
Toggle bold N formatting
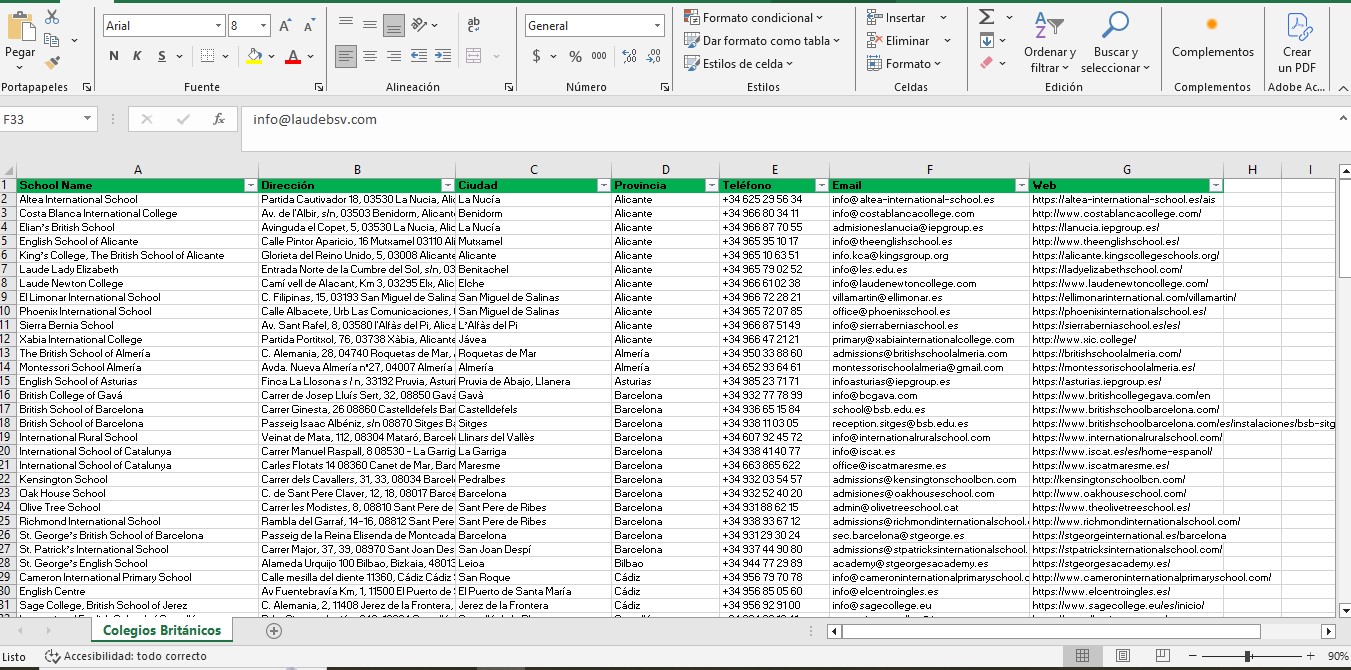[x=114, y=56]
